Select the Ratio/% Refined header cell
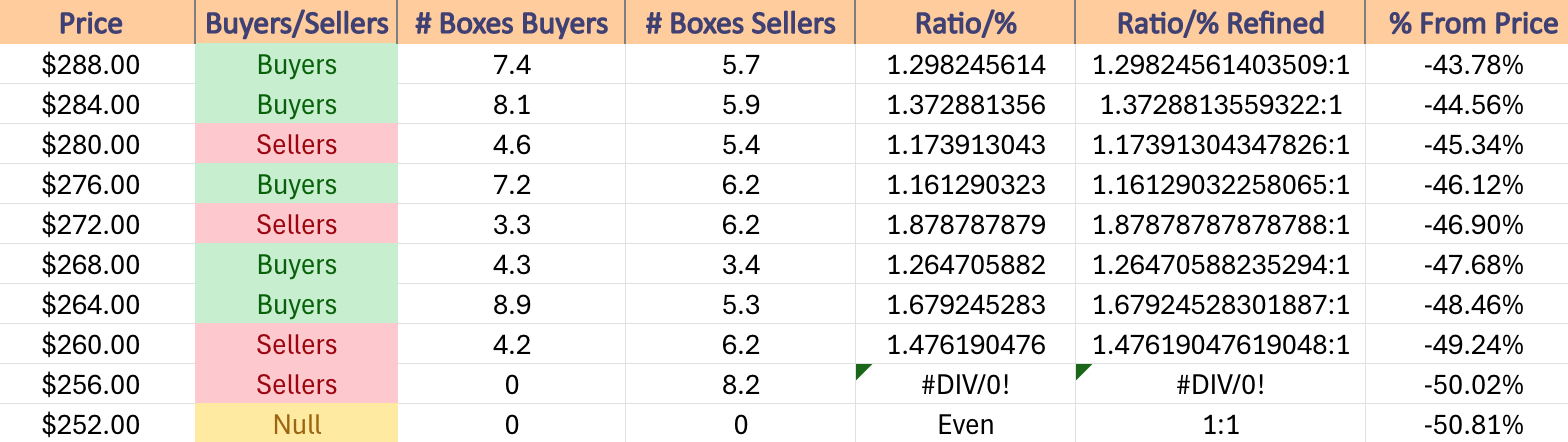This screenshot has width=1568, height=442. (1220, 22)
